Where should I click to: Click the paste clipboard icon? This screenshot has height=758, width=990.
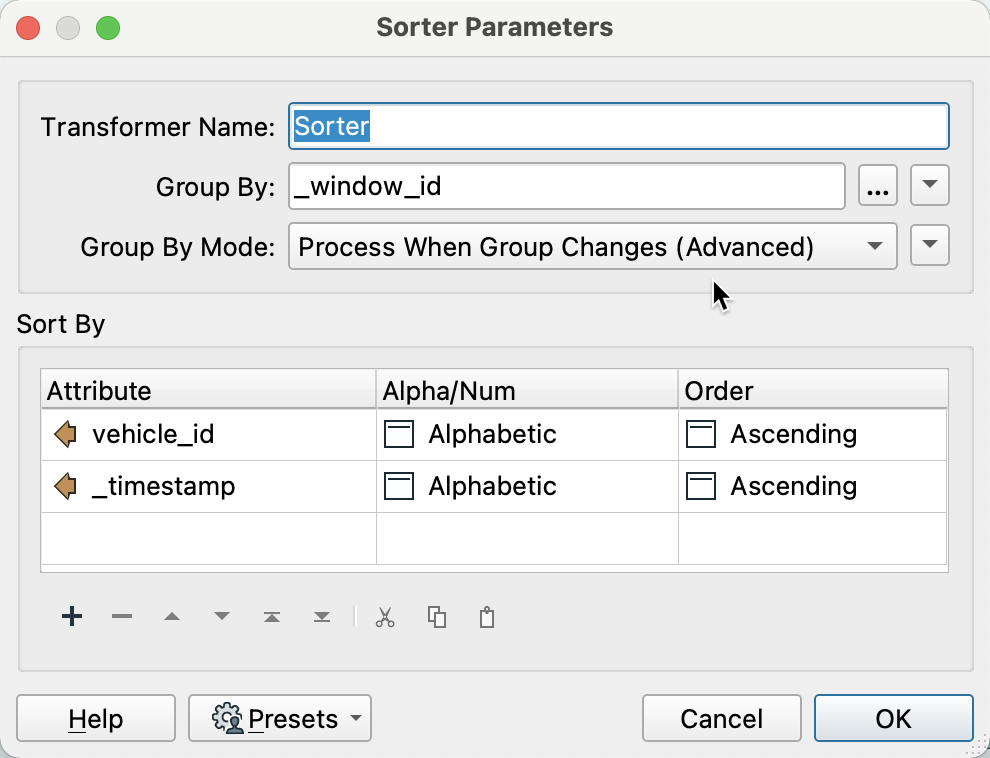click(487, 617)
